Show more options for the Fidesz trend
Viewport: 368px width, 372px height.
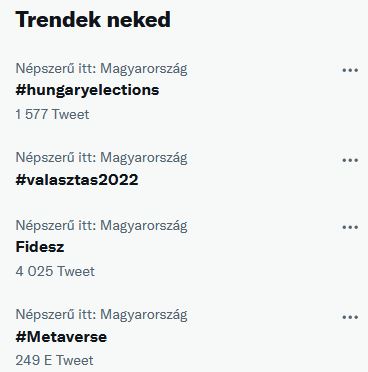click(350, 227)
